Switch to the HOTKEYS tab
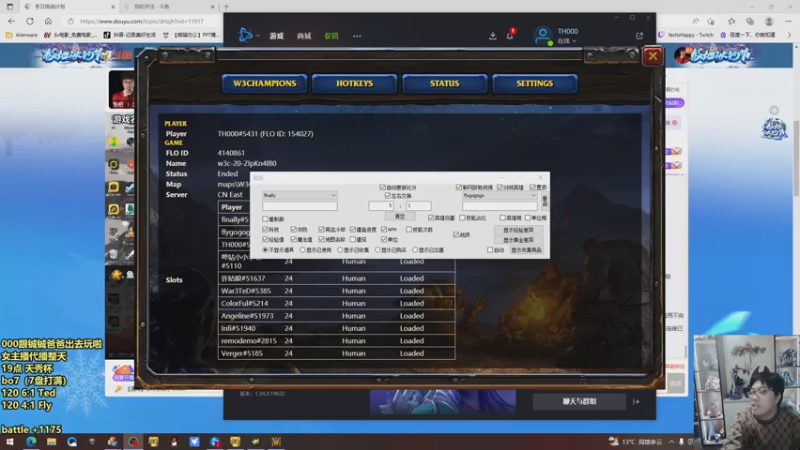 click(x=355, y=84)
